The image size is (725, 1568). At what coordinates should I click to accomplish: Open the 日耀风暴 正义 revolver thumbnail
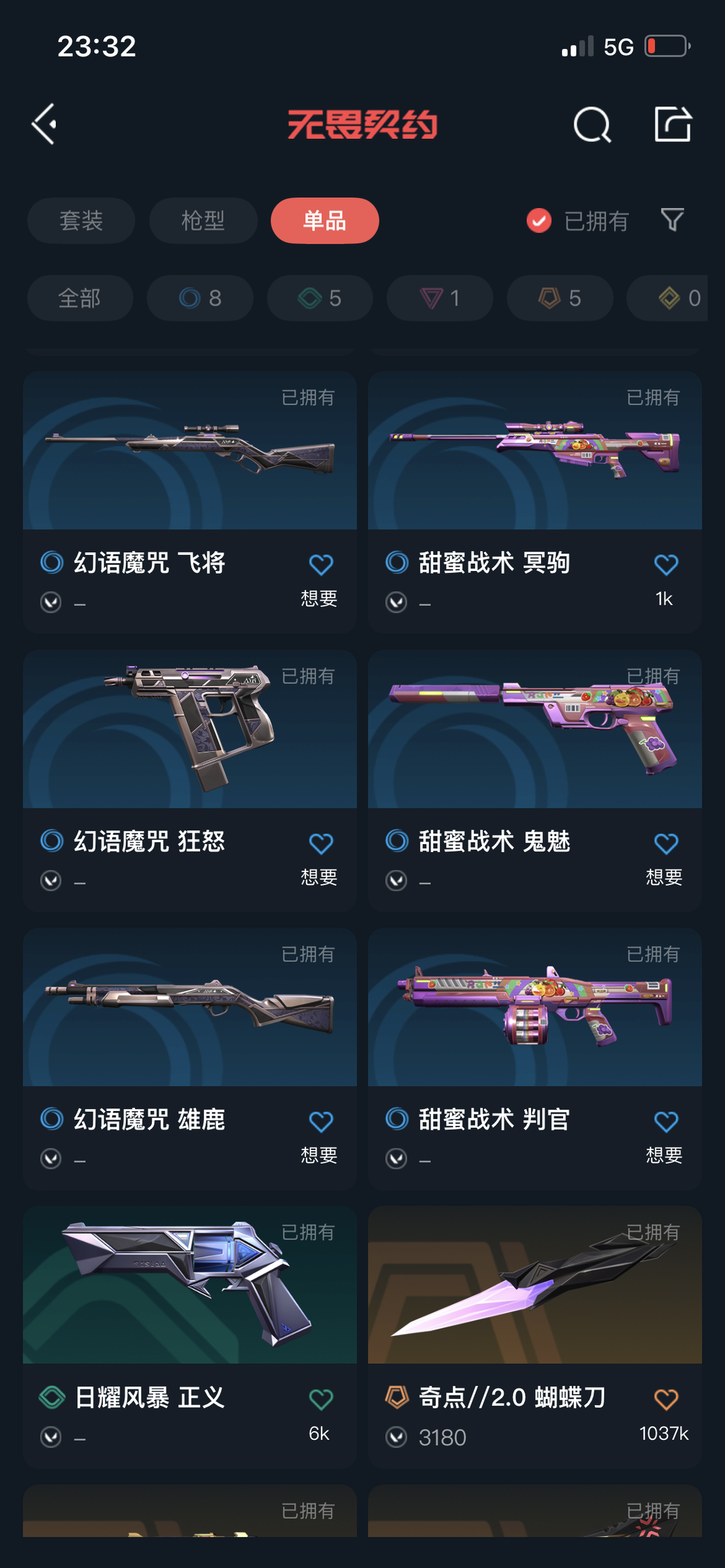tap(190, 1285)
